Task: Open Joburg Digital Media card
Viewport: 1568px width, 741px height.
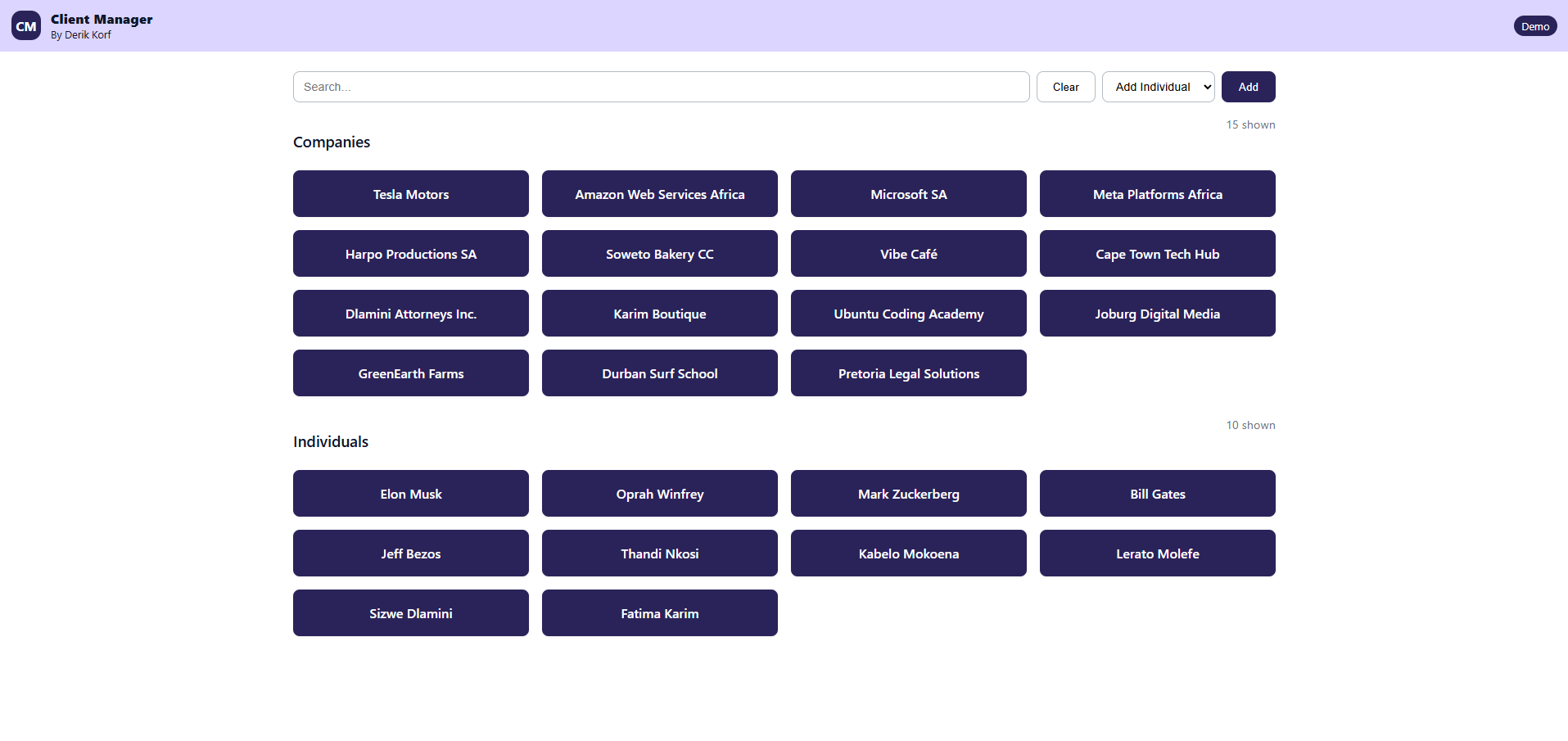Action: (x=1158, y=314)
